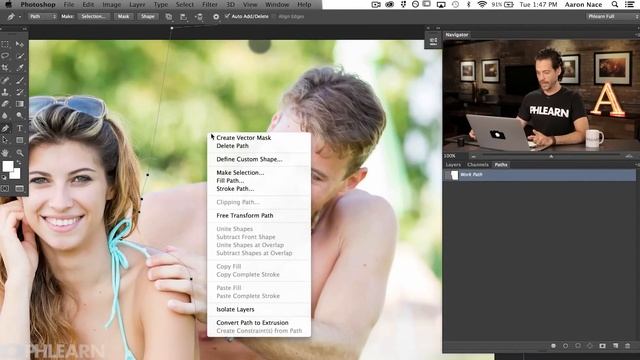This screenshot has height=360, width=640.
Task: Select the Rectangle shape tool
Action: [x=19, y=140]
